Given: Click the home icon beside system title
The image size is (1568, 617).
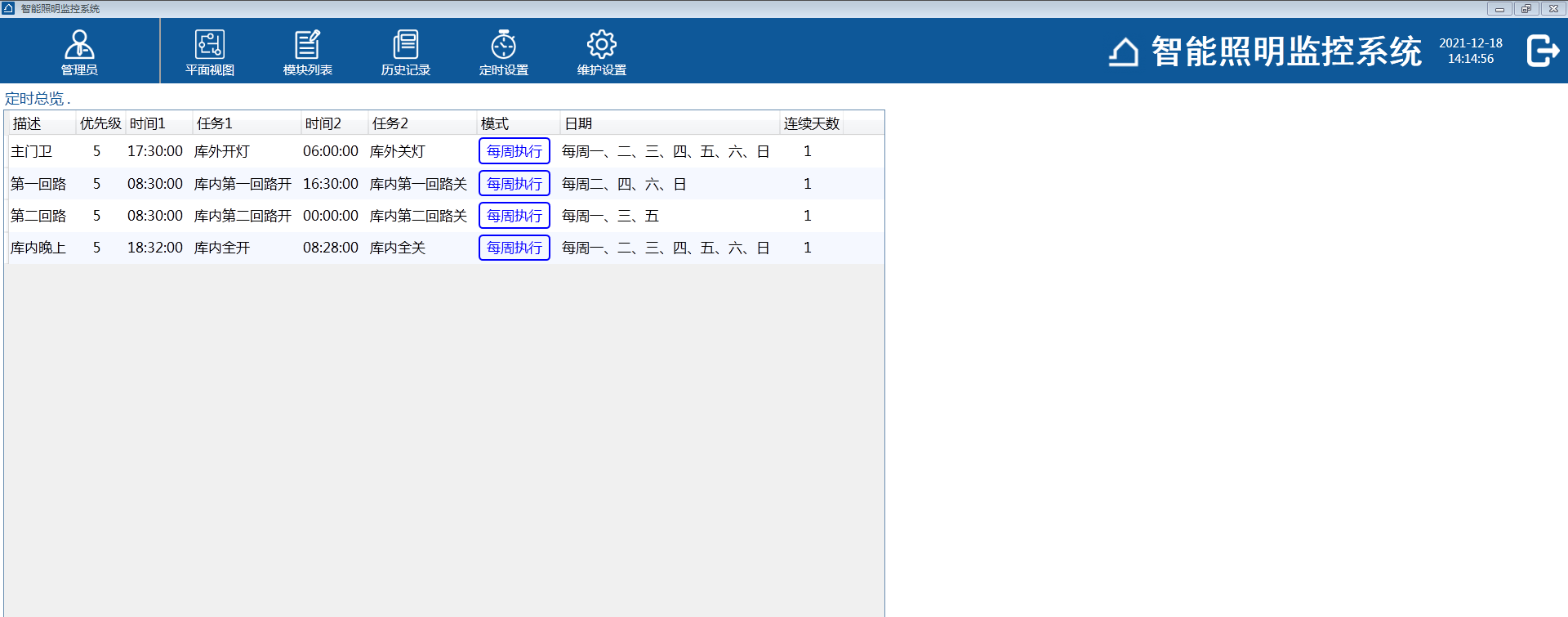Looking at the screenshot, I should (1124, 51).
